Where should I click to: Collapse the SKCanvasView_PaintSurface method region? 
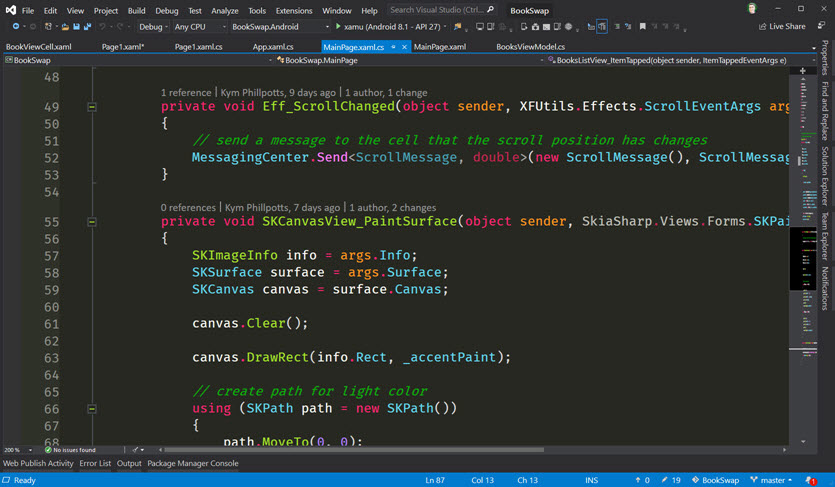[x=92, y=222]
